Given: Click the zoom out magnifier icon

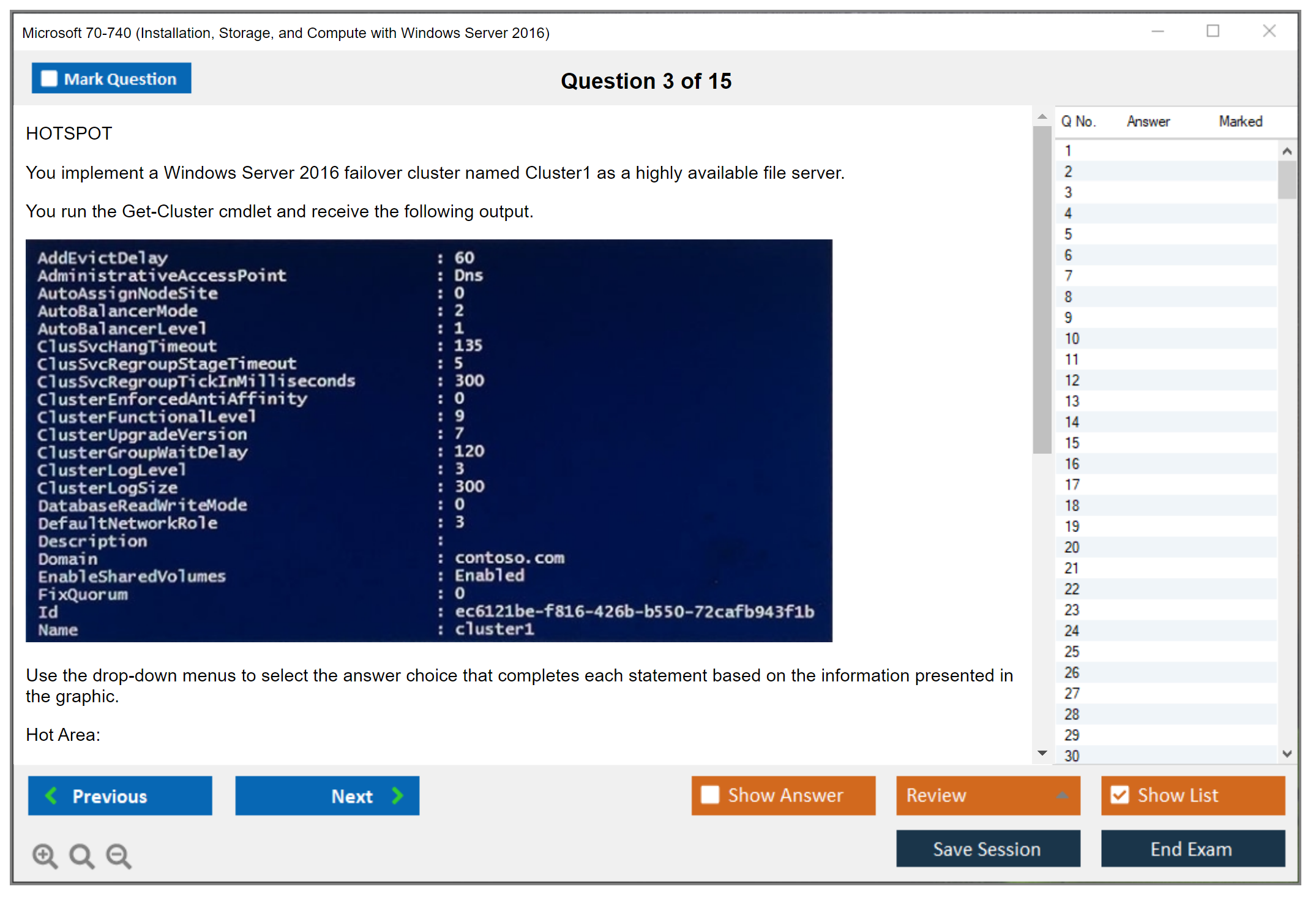Looking at the screenshot, I should pyautogui.click(x=118, y=855).
